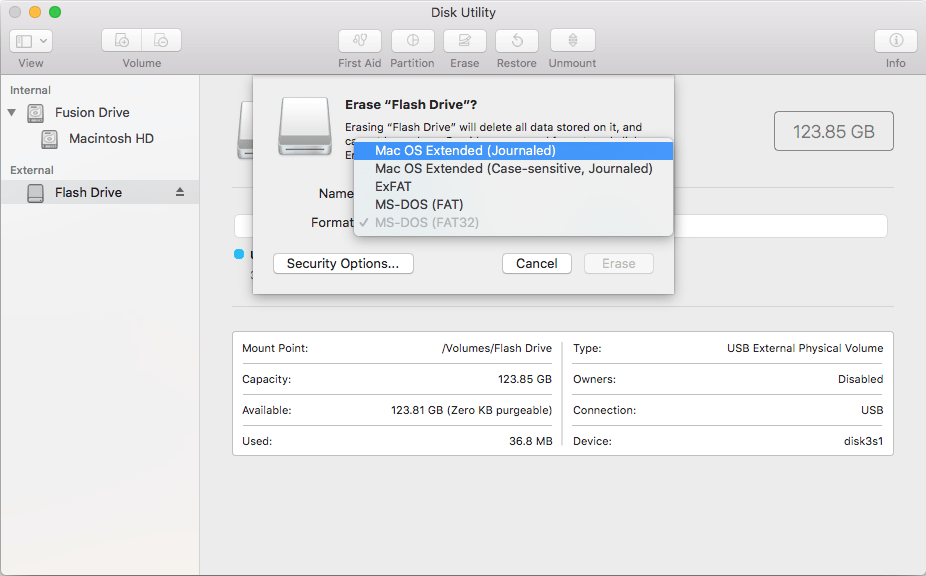
Task: Open Security Options dialog
Action: pos(343,263)
